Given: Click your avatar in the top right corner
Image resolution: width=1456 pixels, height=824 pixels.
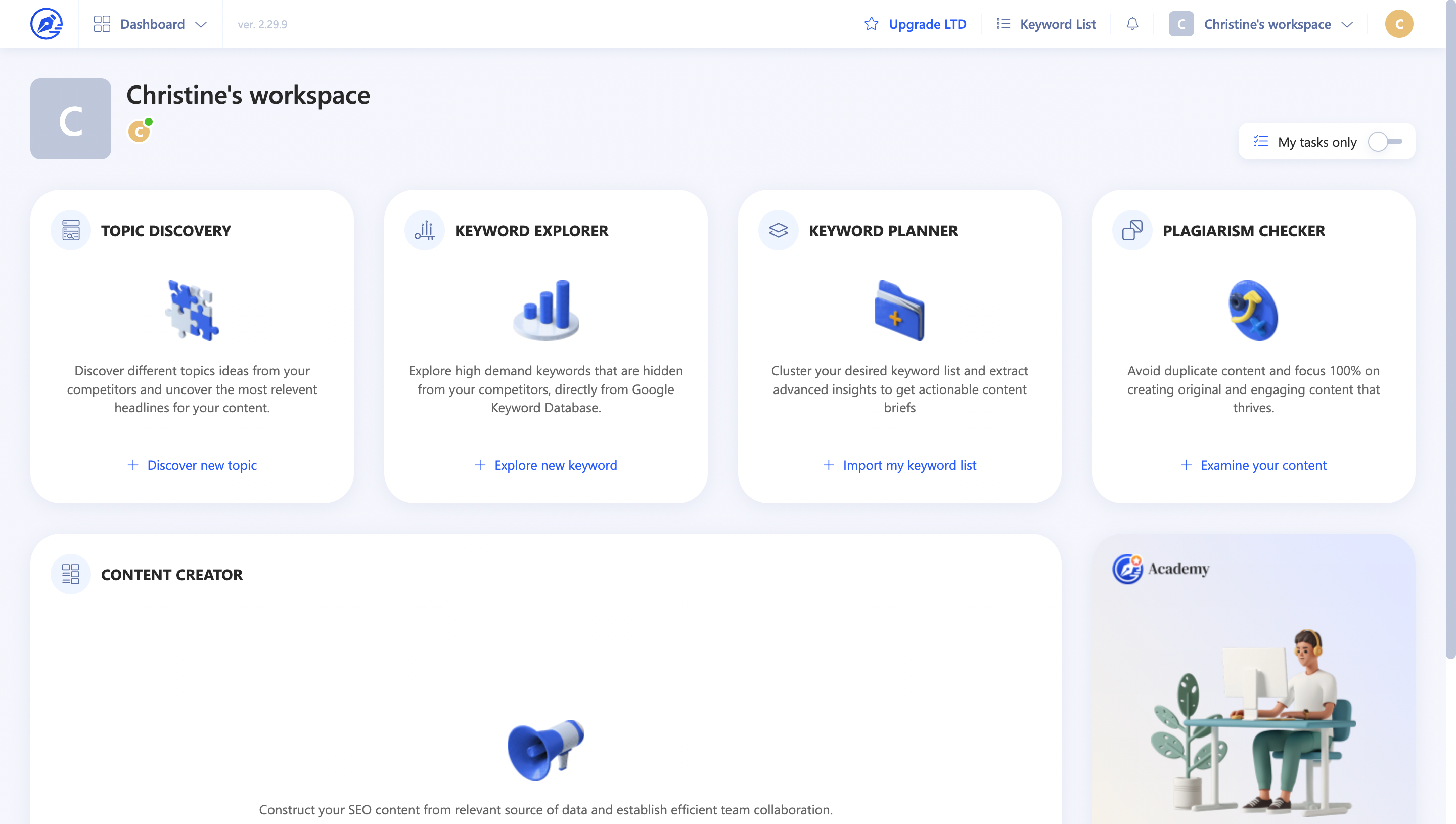Looking at the screenshot, I should pos(1399,24).
